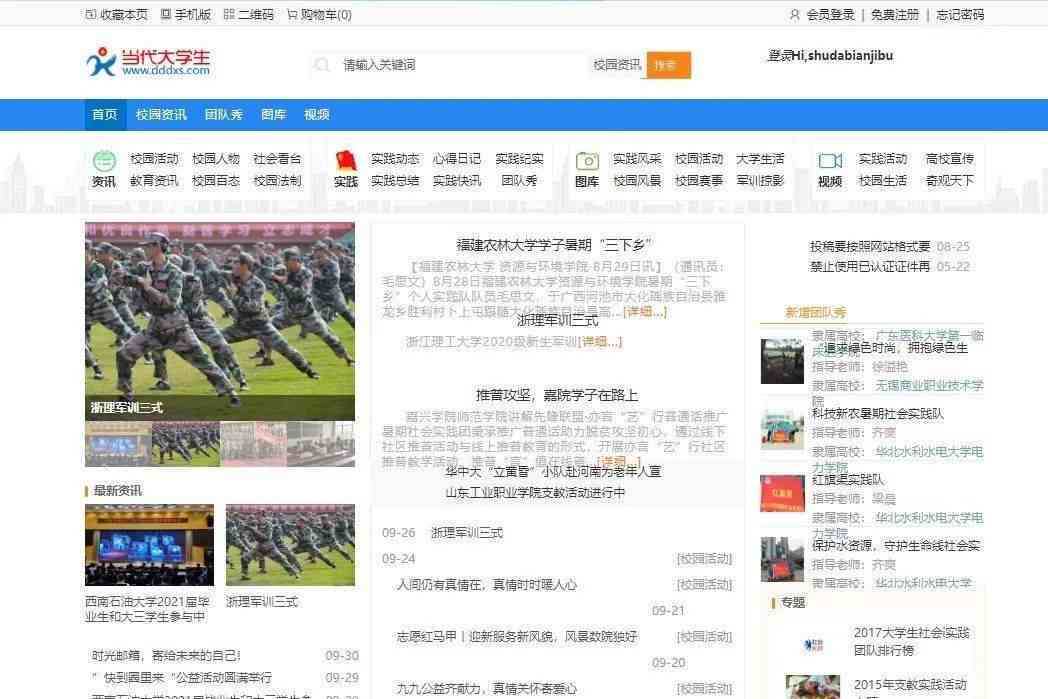
Task: Click username text 登录Hi,shudabianjibu
Action: [x=830, y=55]
